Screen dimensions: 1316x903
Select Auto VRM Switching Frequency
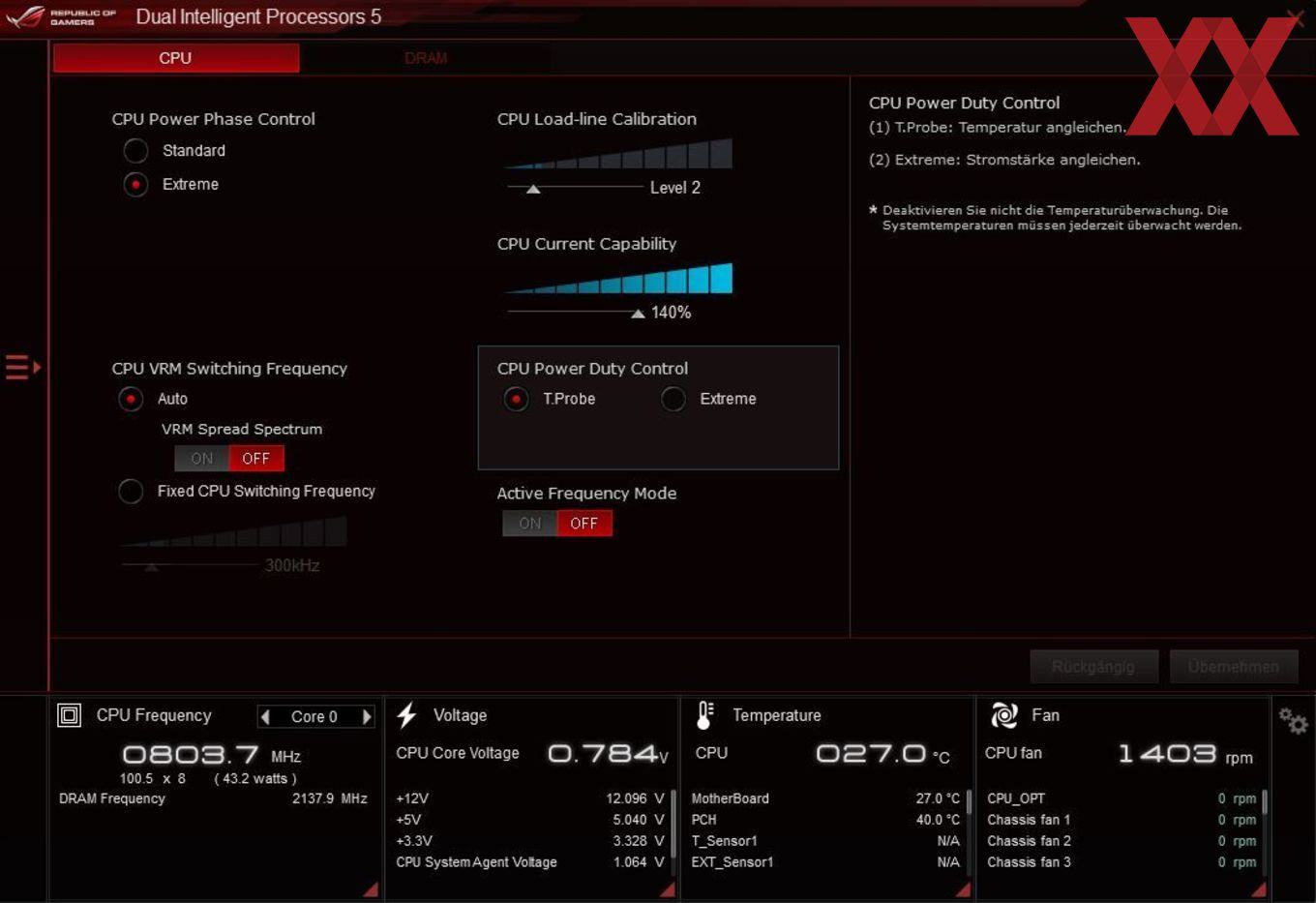131,399
